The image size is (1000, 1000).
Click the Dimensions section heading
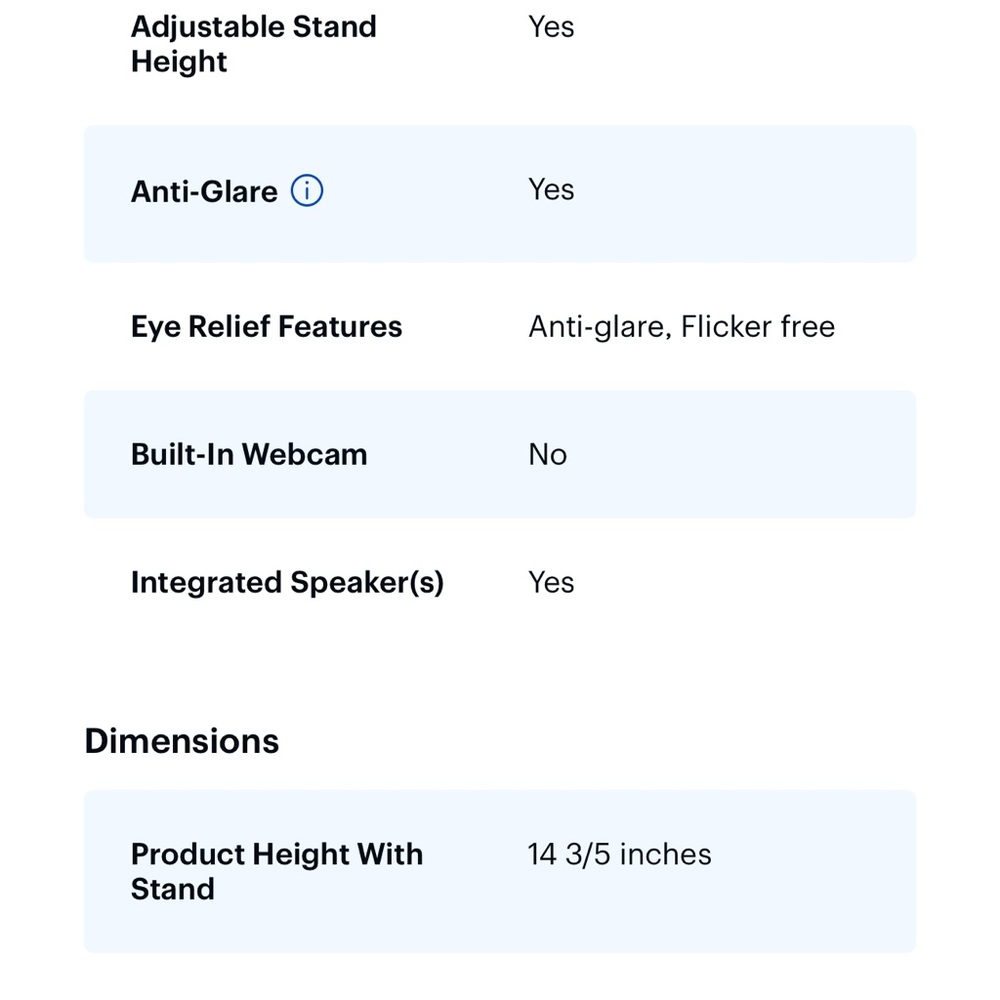point(182,741)
